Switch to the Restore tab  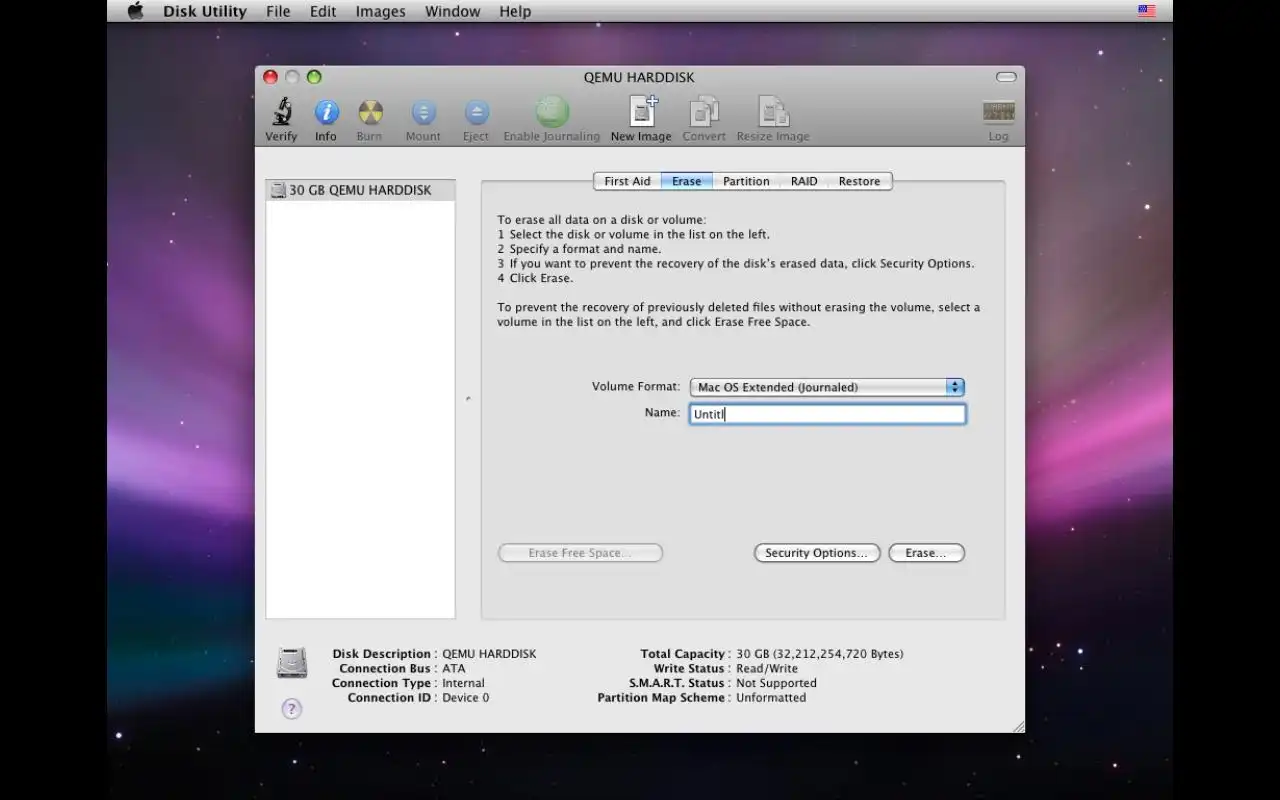[x=860, y=181]
